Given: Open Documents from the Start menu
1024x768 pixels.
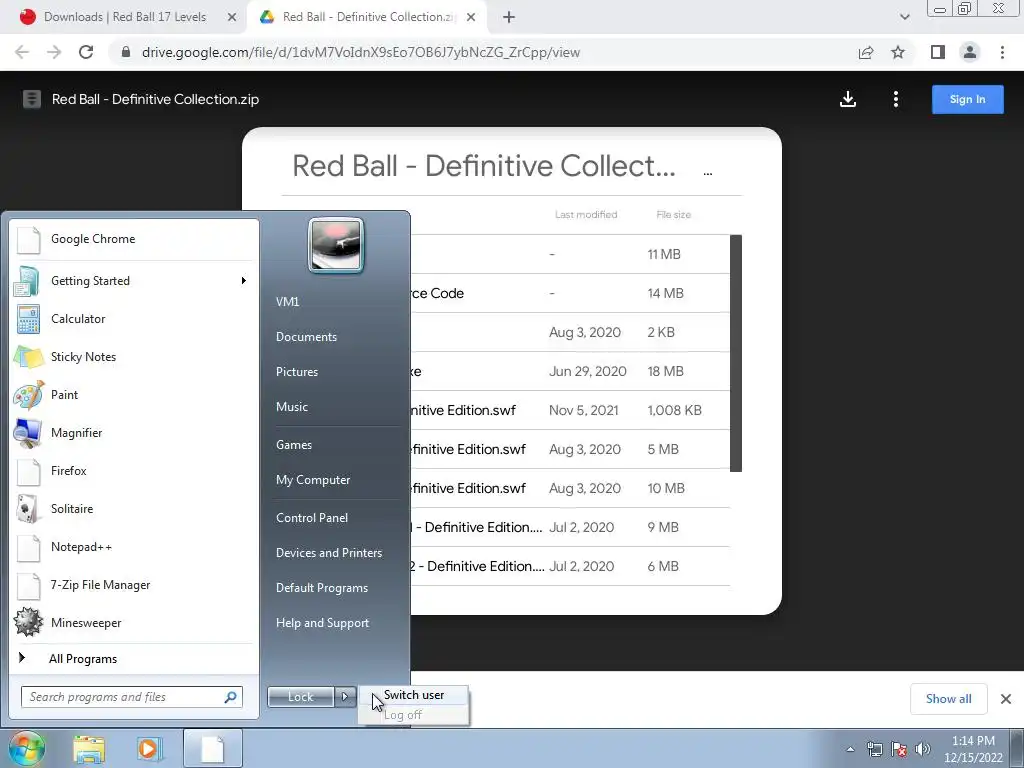Looking at the screenshot, I should pyautogui.click(x=306, y=337).
